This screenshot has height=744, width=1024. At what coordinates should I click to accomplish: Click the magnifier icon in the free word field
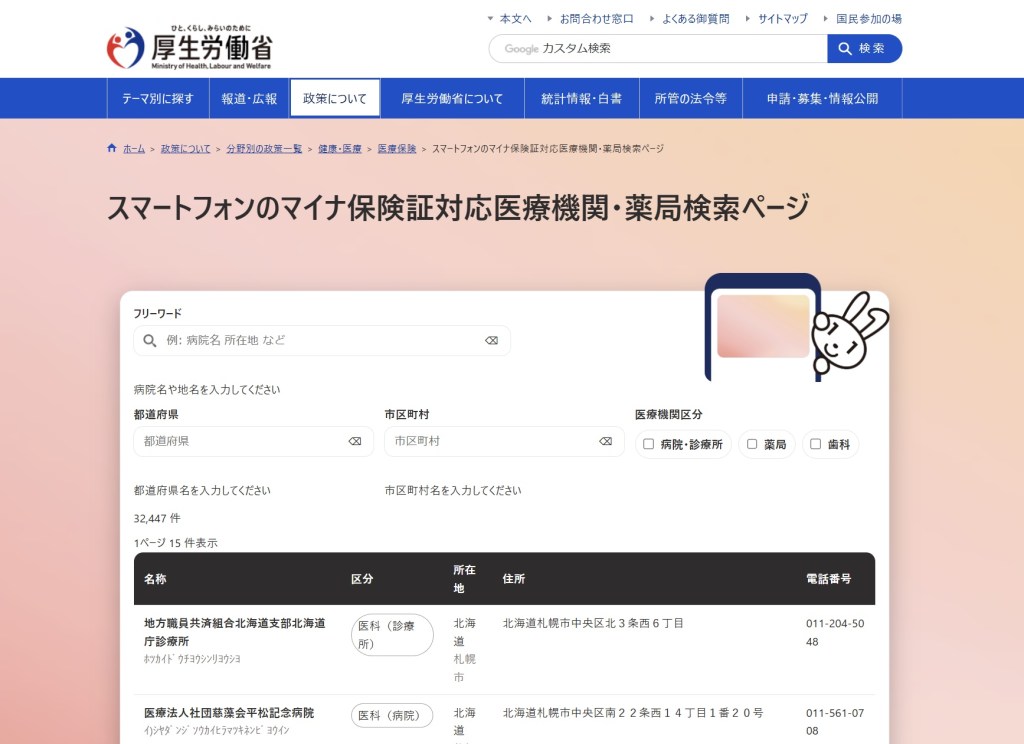(150, 341)
